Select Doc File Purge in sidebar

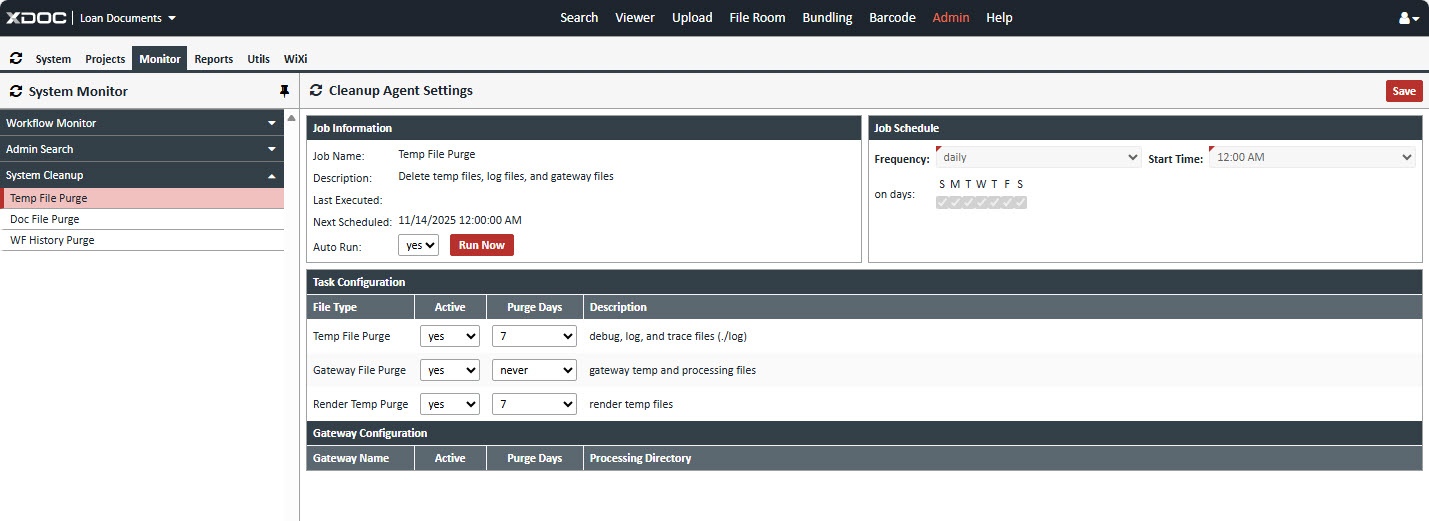click(x=45, y=219)
